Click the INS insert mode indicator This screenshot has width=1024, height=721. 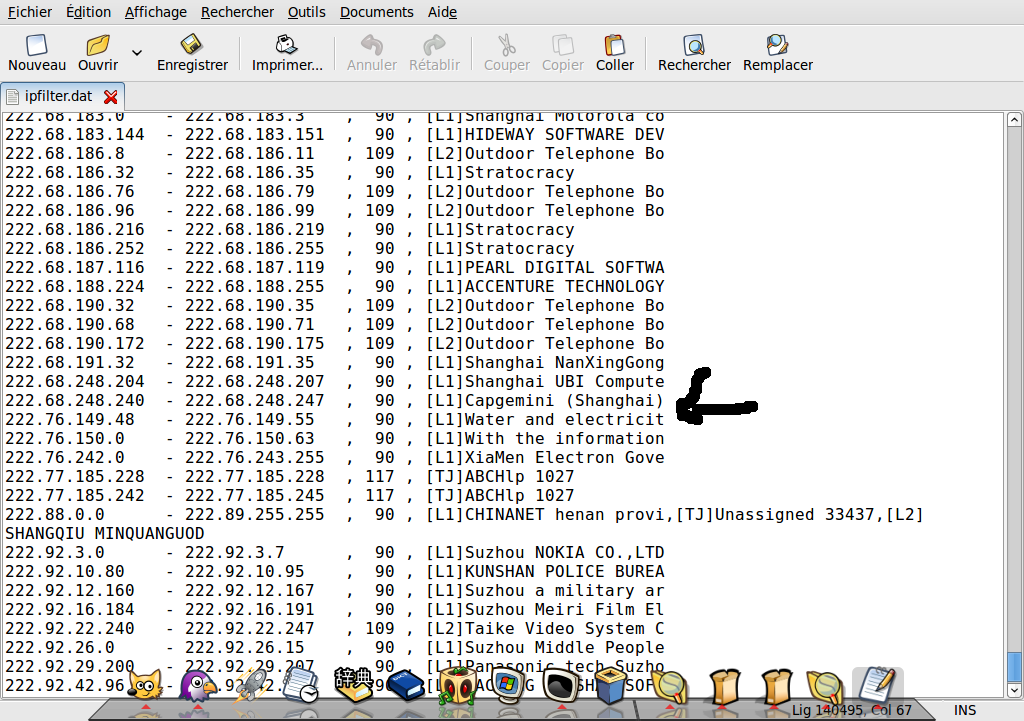click(x=965, y=710)
